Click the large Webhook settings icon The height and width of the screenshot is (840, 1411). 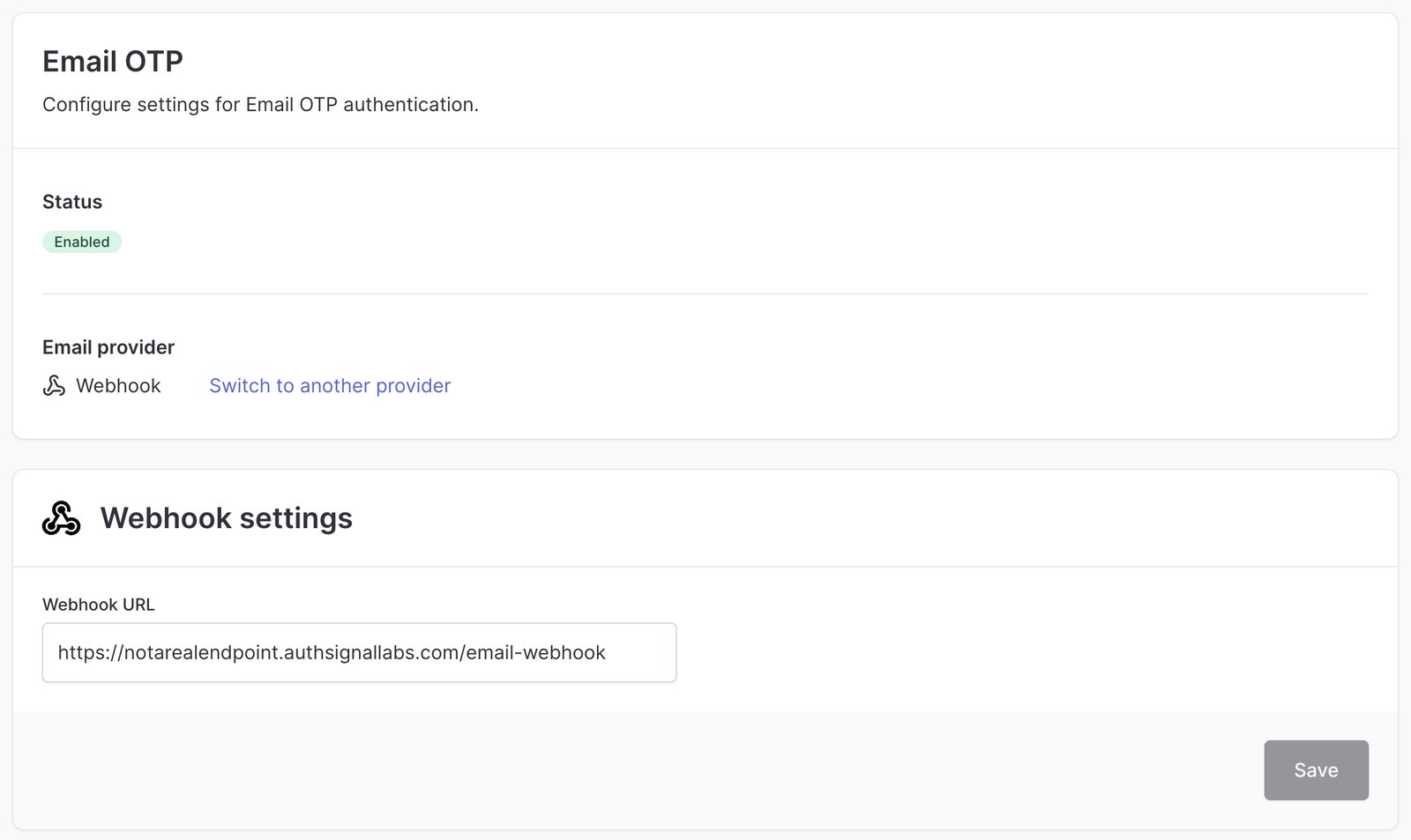click(x=61, y=518)
